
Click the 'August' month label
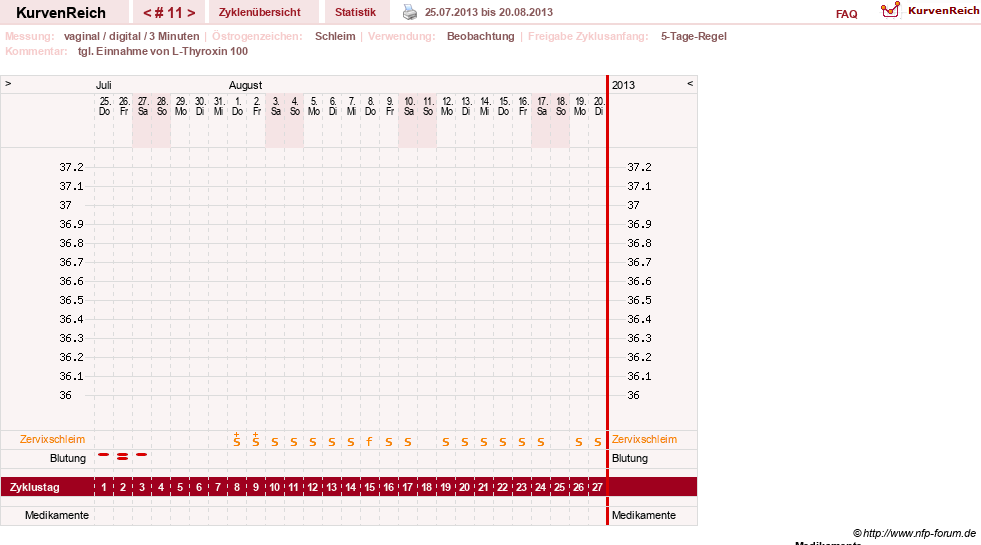245,85
